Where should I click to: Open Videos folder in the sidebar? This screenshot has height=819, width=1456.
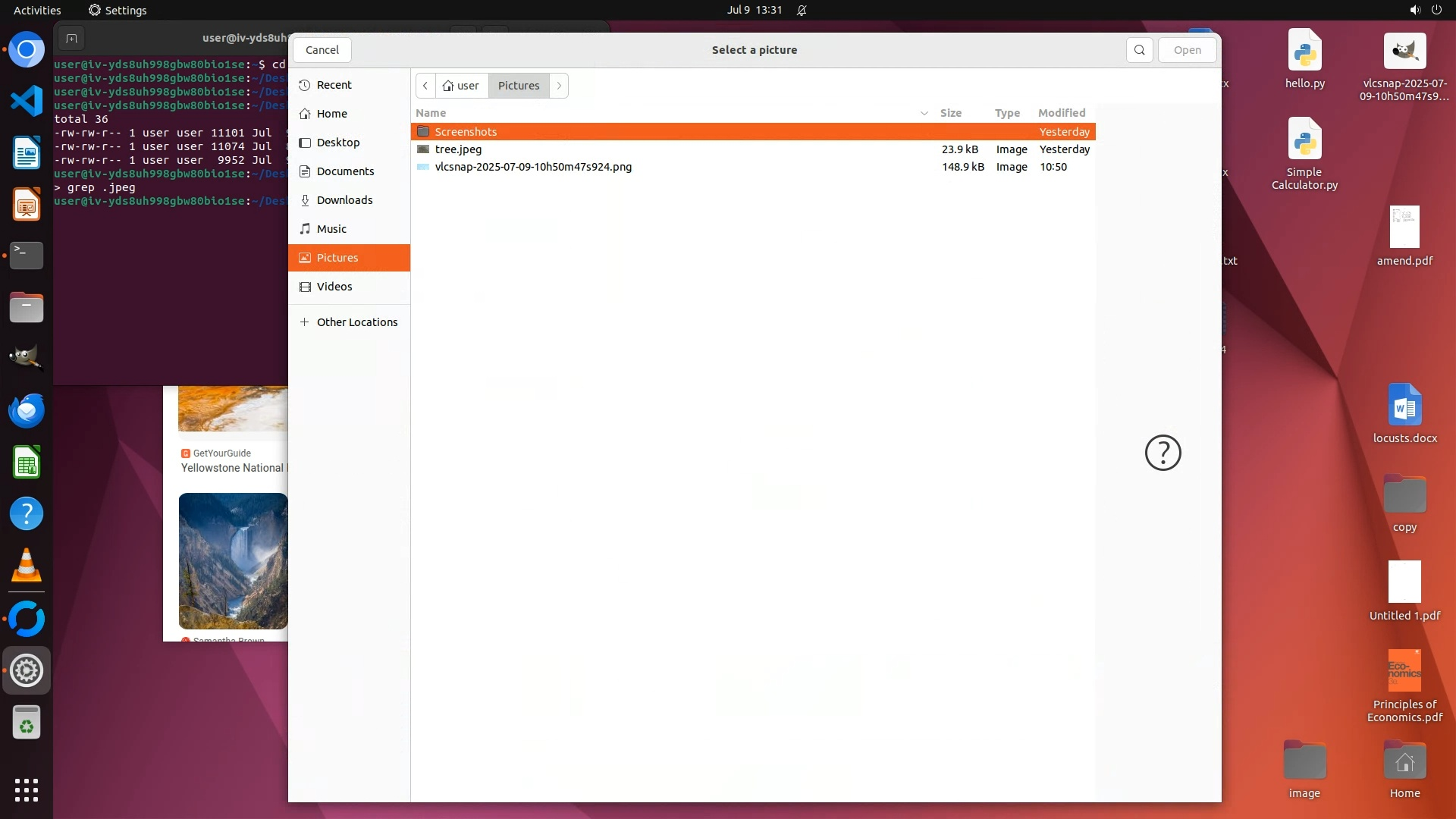pos(334,287)
